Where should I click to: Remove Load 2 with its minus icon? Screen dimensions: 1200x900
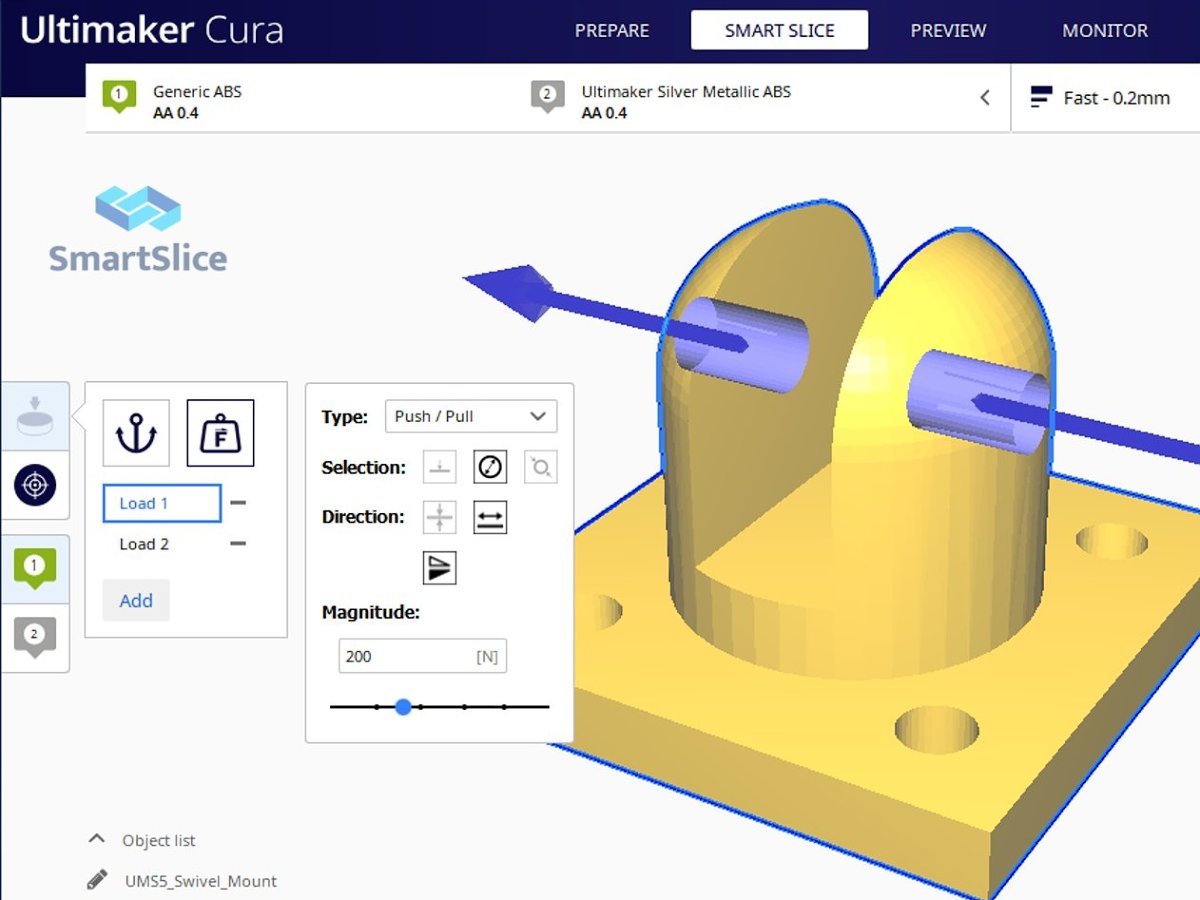coord(238,544)
